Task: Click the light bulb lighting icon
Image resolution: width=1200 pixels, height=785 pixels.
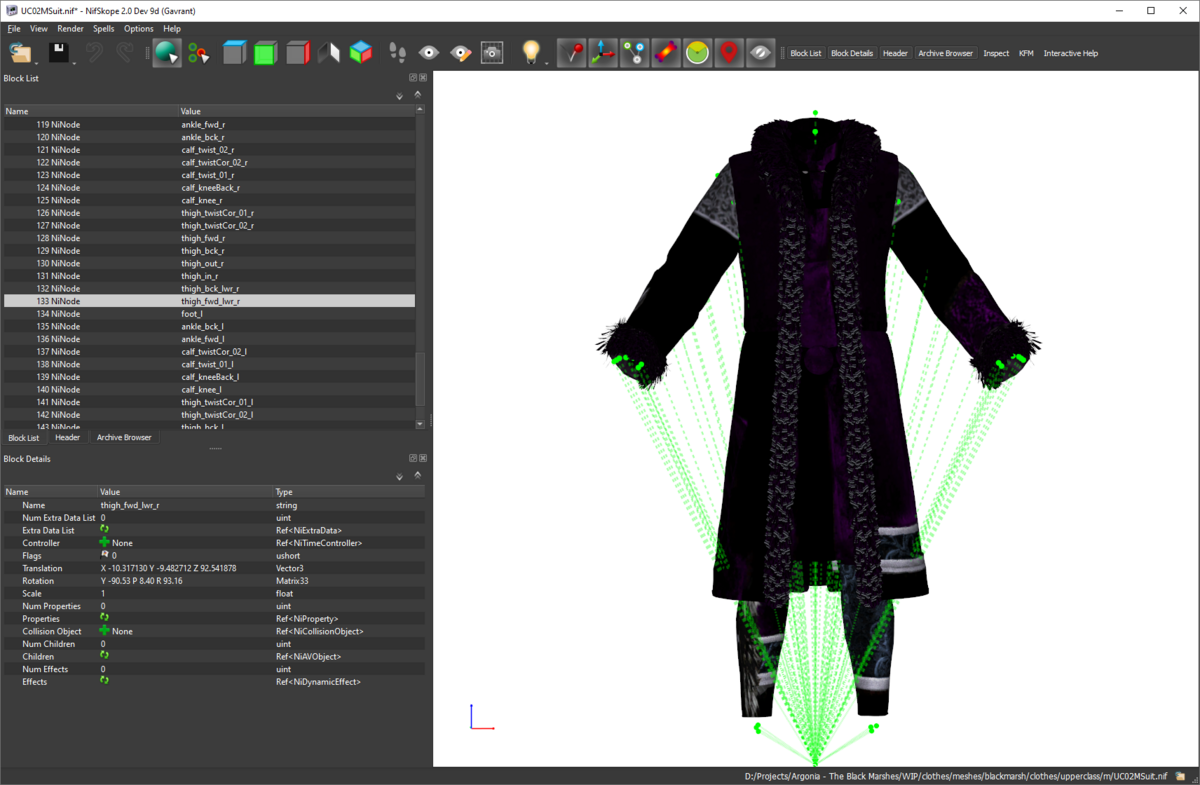Action: (x=531, y=53)
